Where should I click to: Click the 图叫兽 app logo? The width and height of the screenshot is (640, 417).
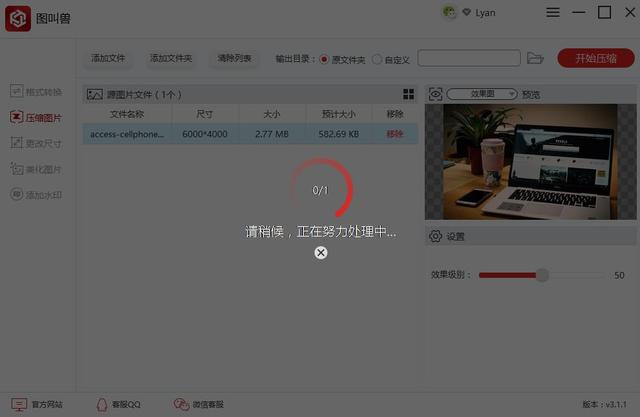point(18,18)
